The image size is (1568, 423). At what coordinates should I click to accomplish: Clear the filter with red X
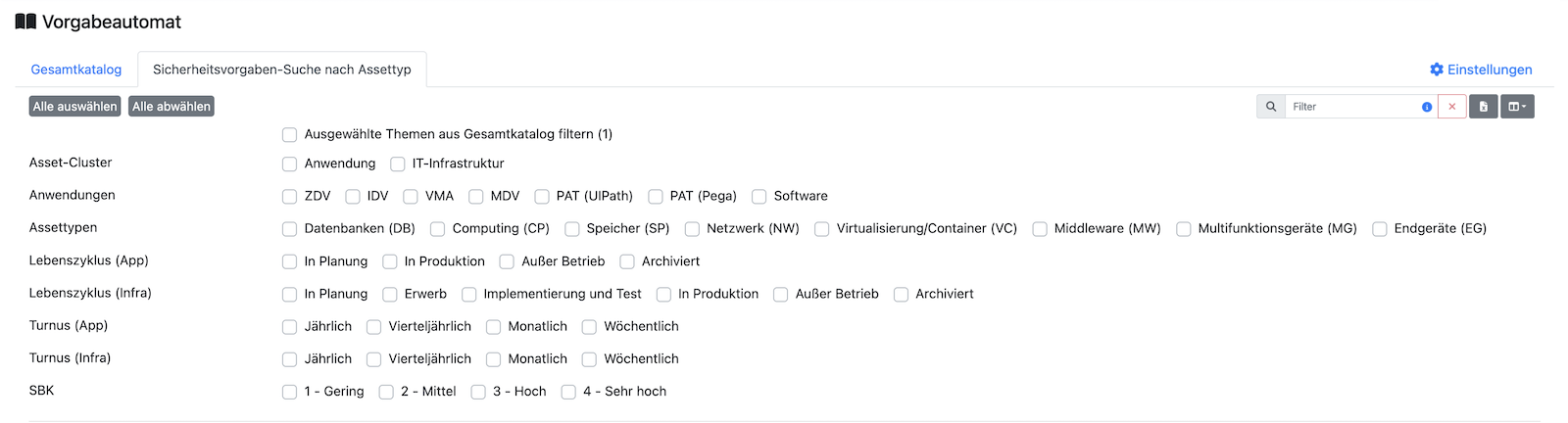pos(1451,107)
